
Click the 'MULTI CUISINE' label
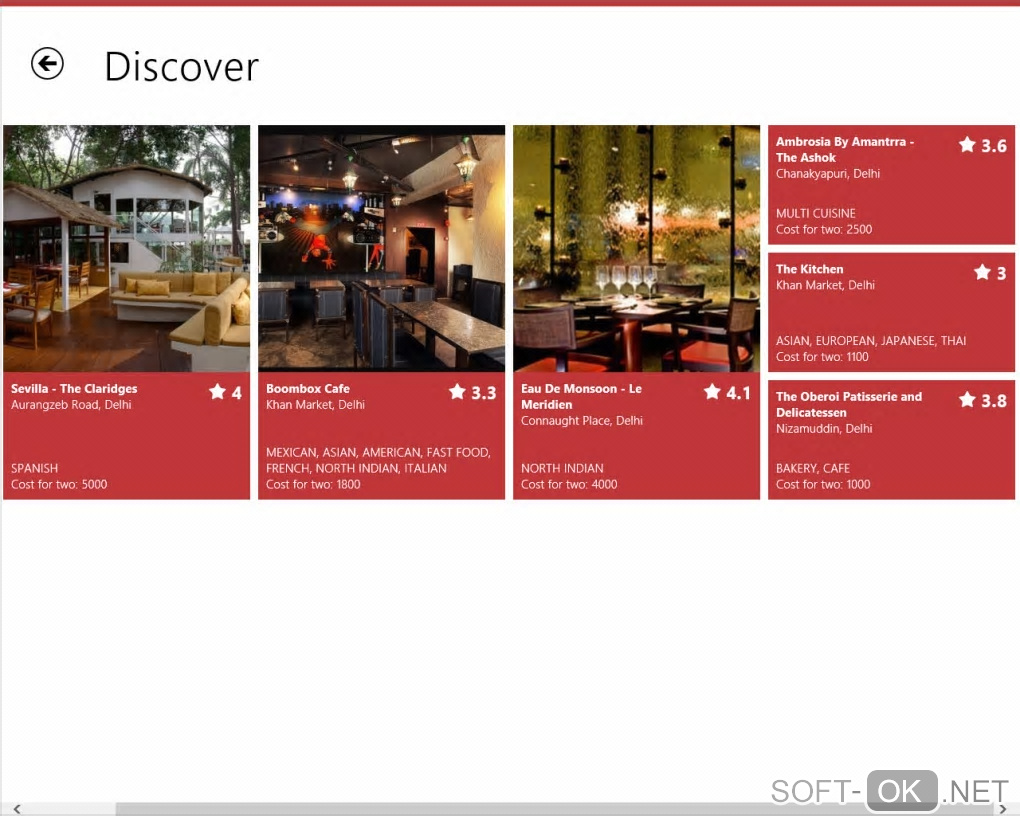coord(816,213)
